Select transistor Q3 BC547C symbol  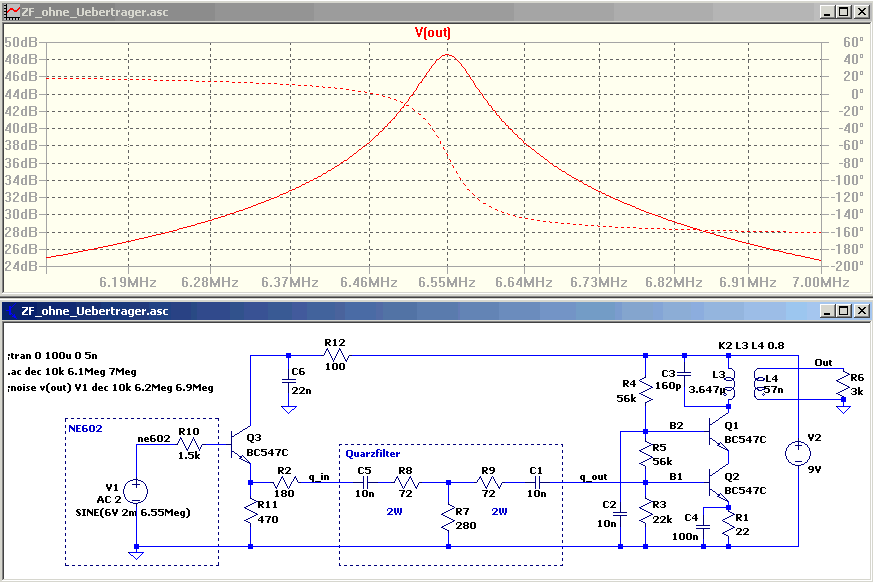241,446
